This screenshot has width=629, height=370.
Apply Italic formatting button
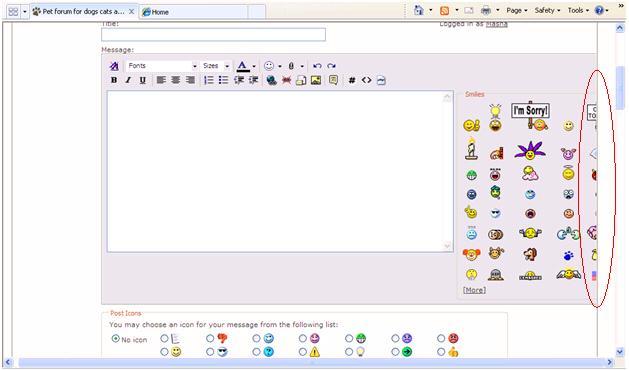tap(128, 80)
